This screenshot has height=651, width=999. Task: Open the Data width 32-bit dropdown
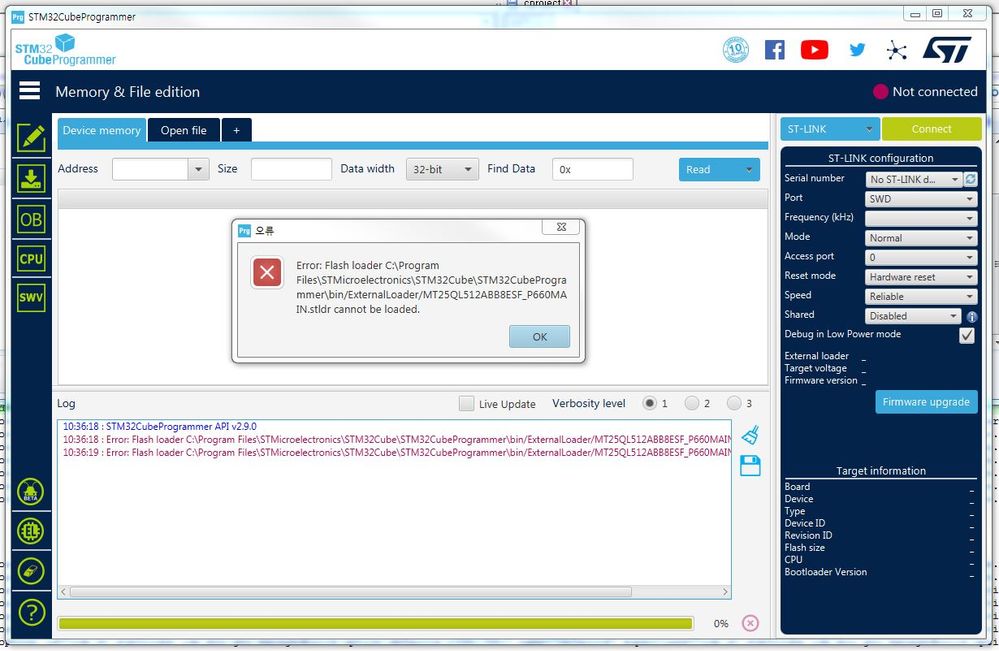point(442,169)
